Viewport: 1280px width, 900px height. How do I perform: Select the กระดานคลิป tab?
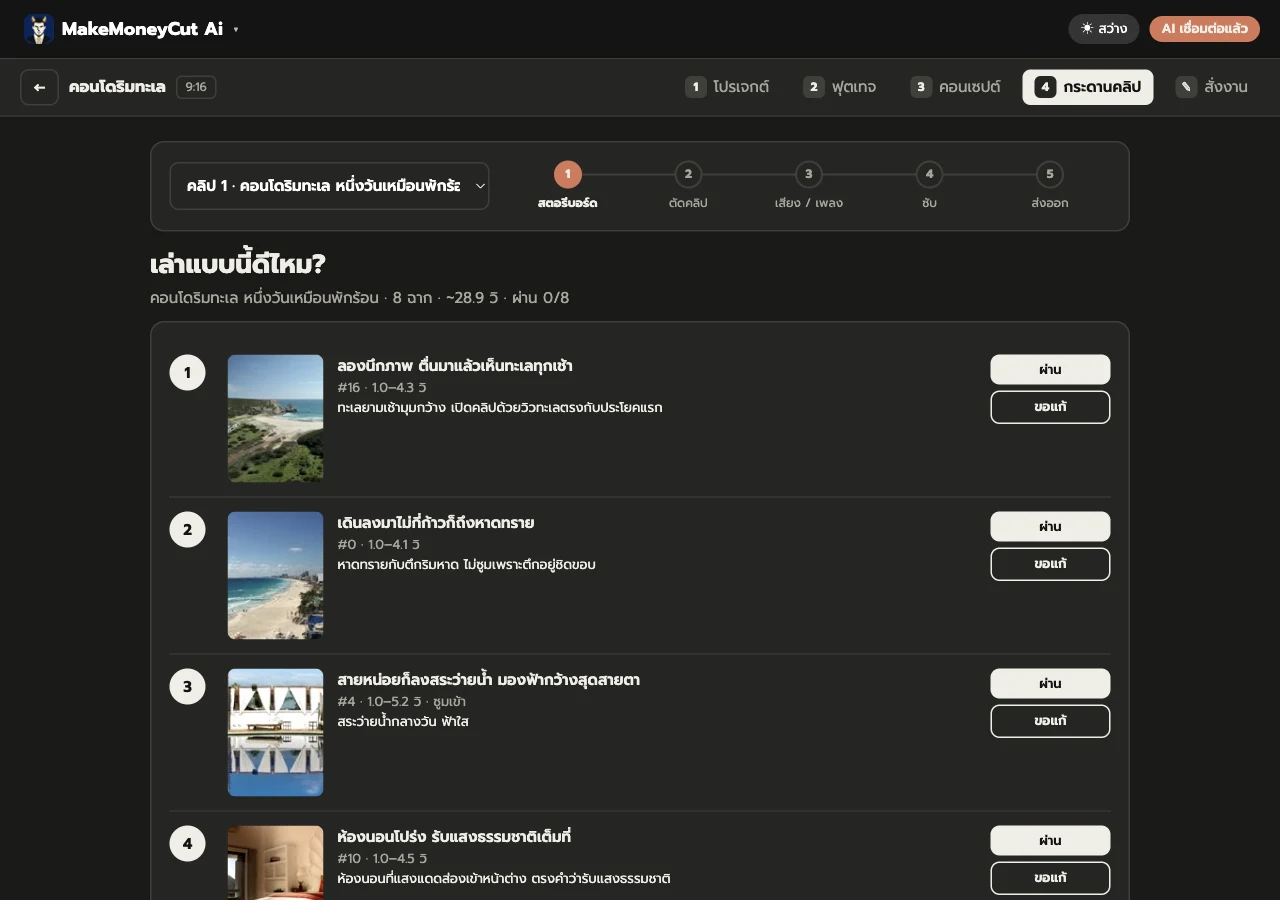[1088, 87]
